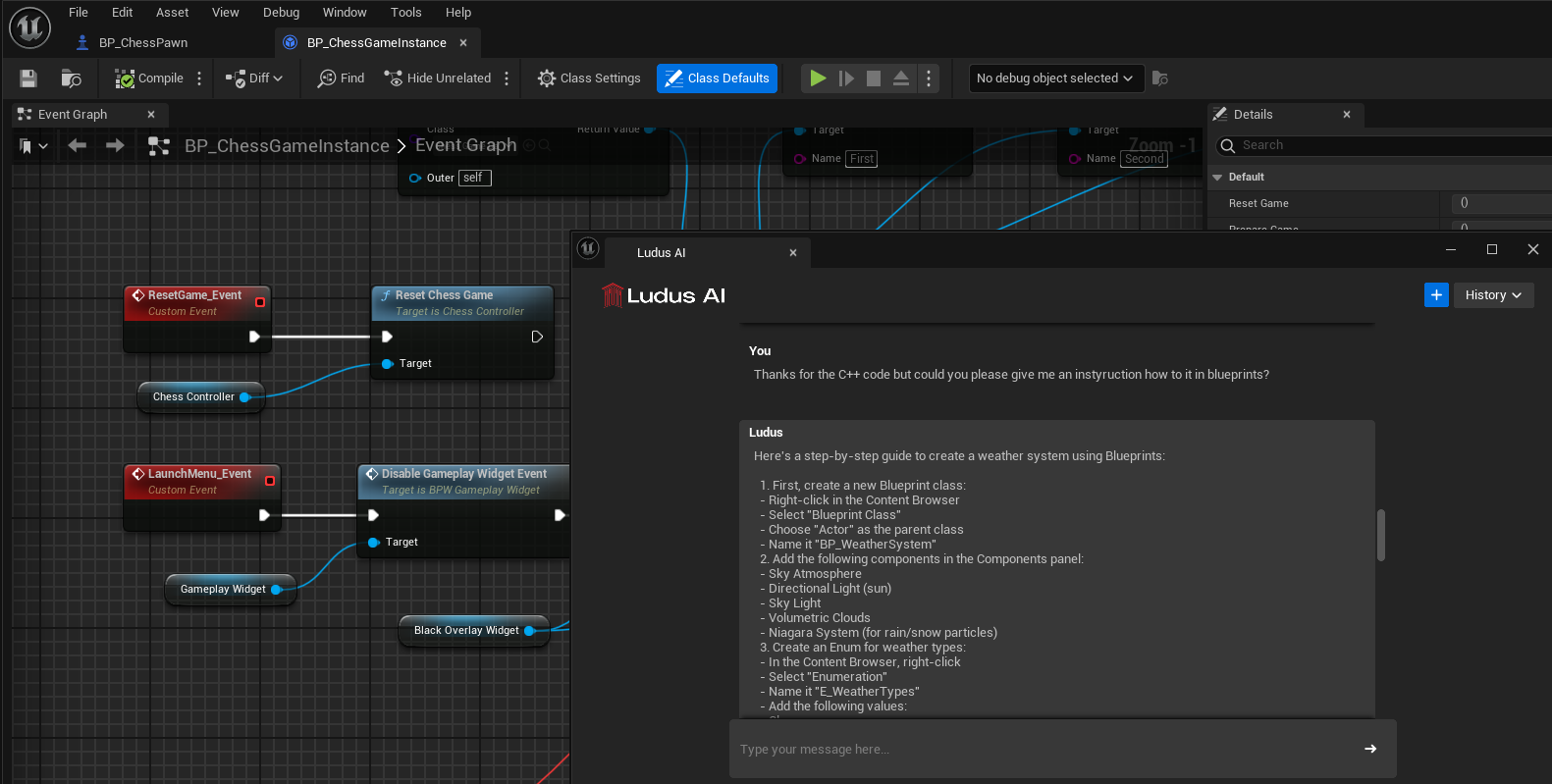Open Class Settings
The image size is (1552, 784).
pos(589,78)
